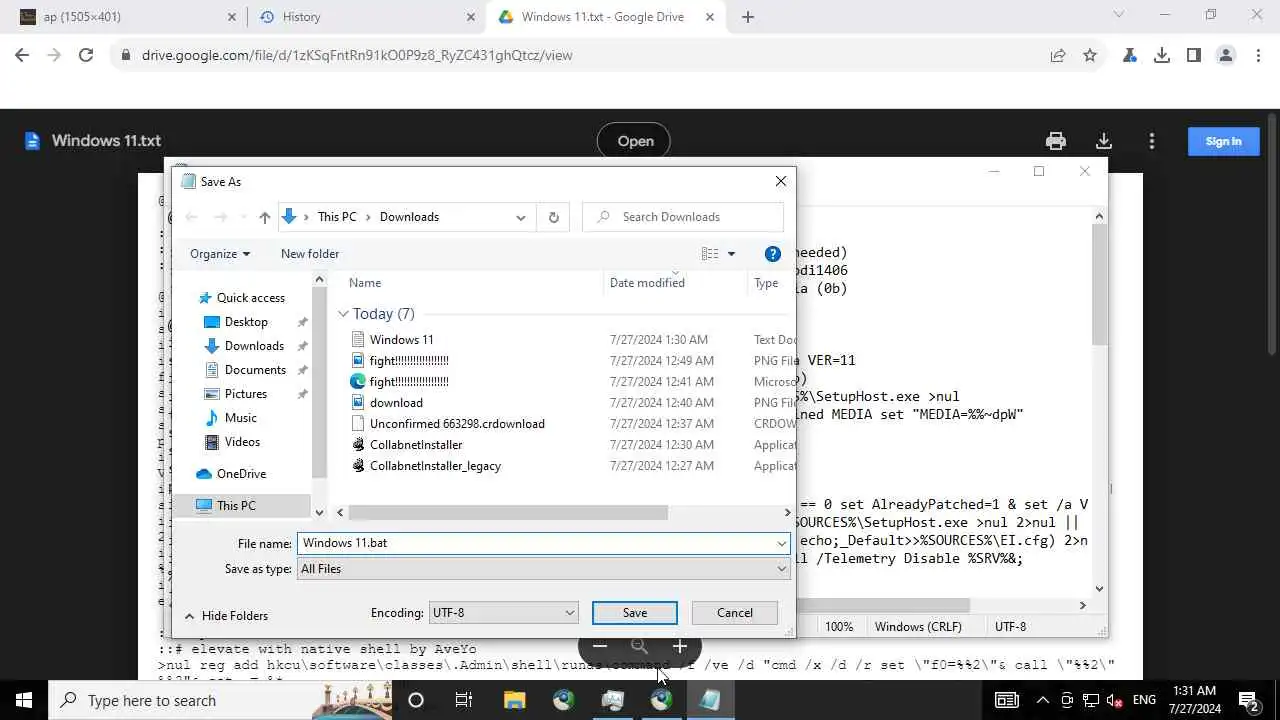
Task: Collapse folders with Hide Folders
Action: [226, 616]
